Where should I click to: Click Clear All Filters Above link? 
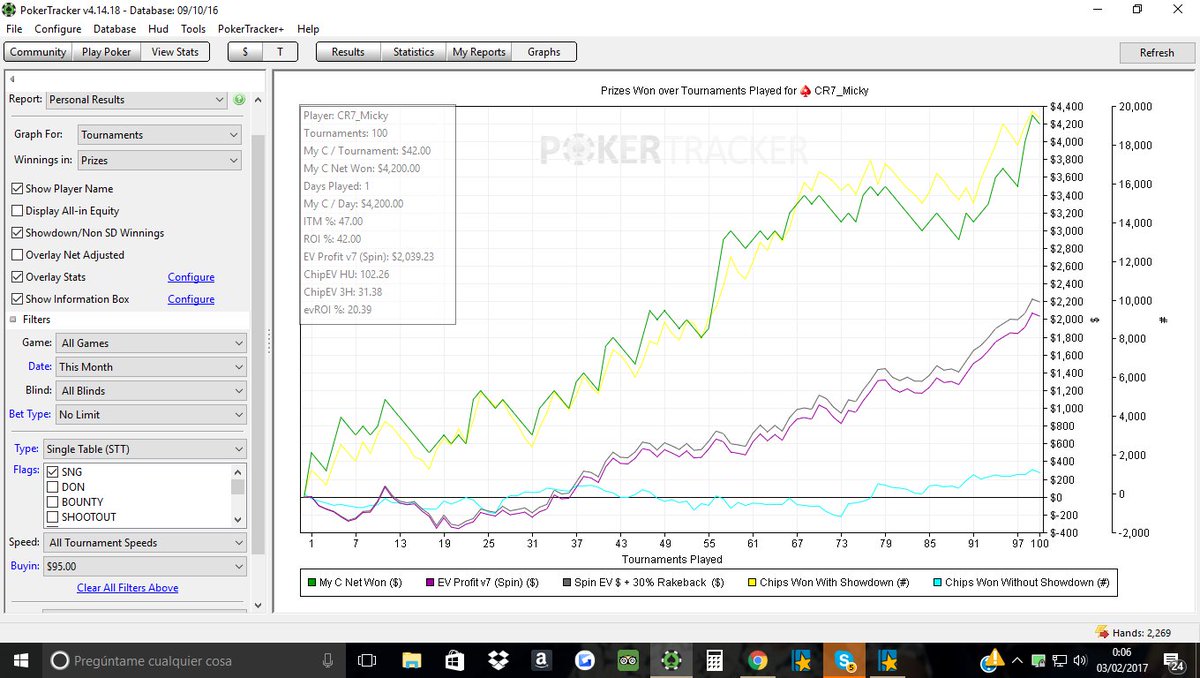tap(128, 588)
